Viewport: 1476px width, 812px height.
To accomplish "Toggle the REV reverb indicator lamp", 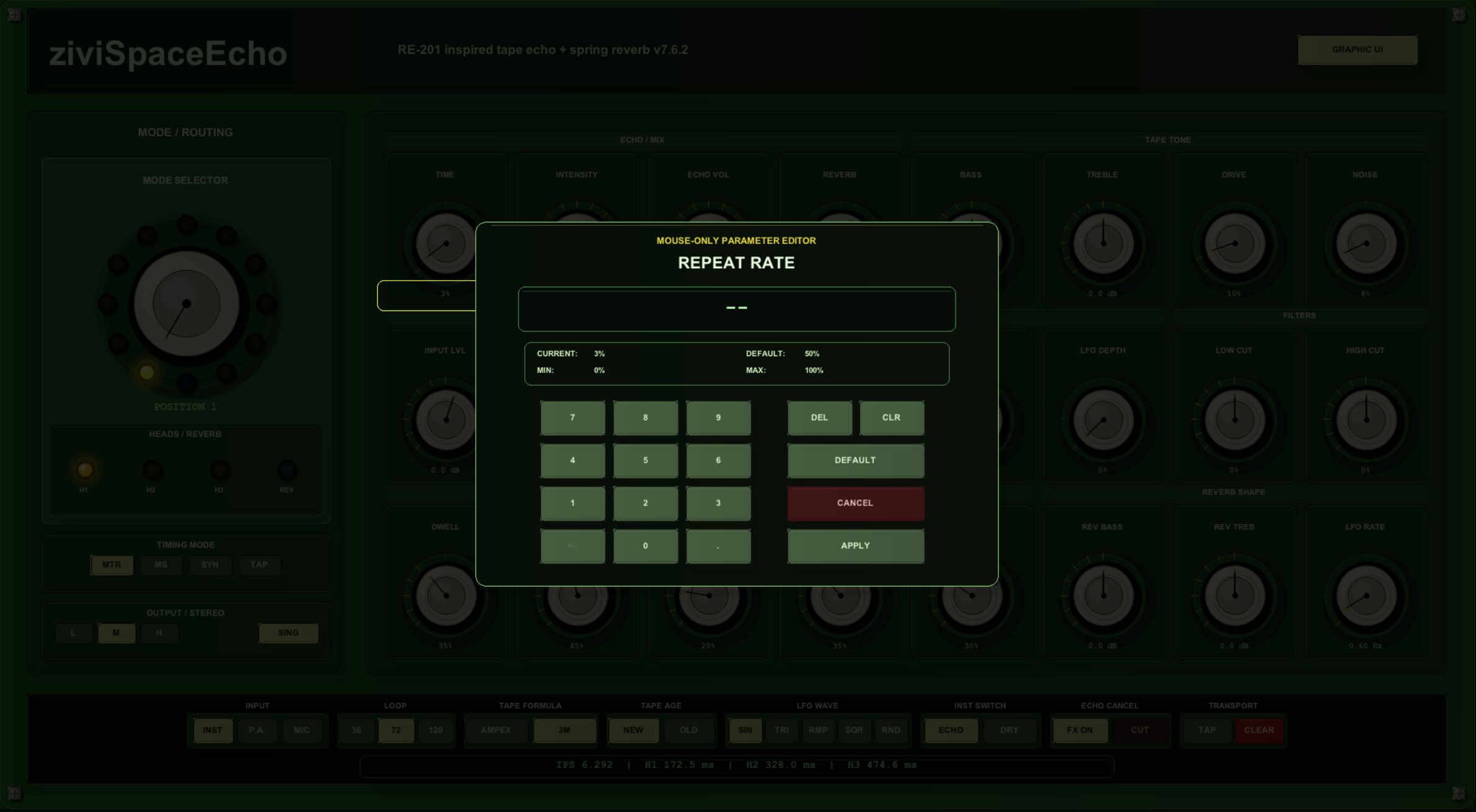I will [286, 470].
